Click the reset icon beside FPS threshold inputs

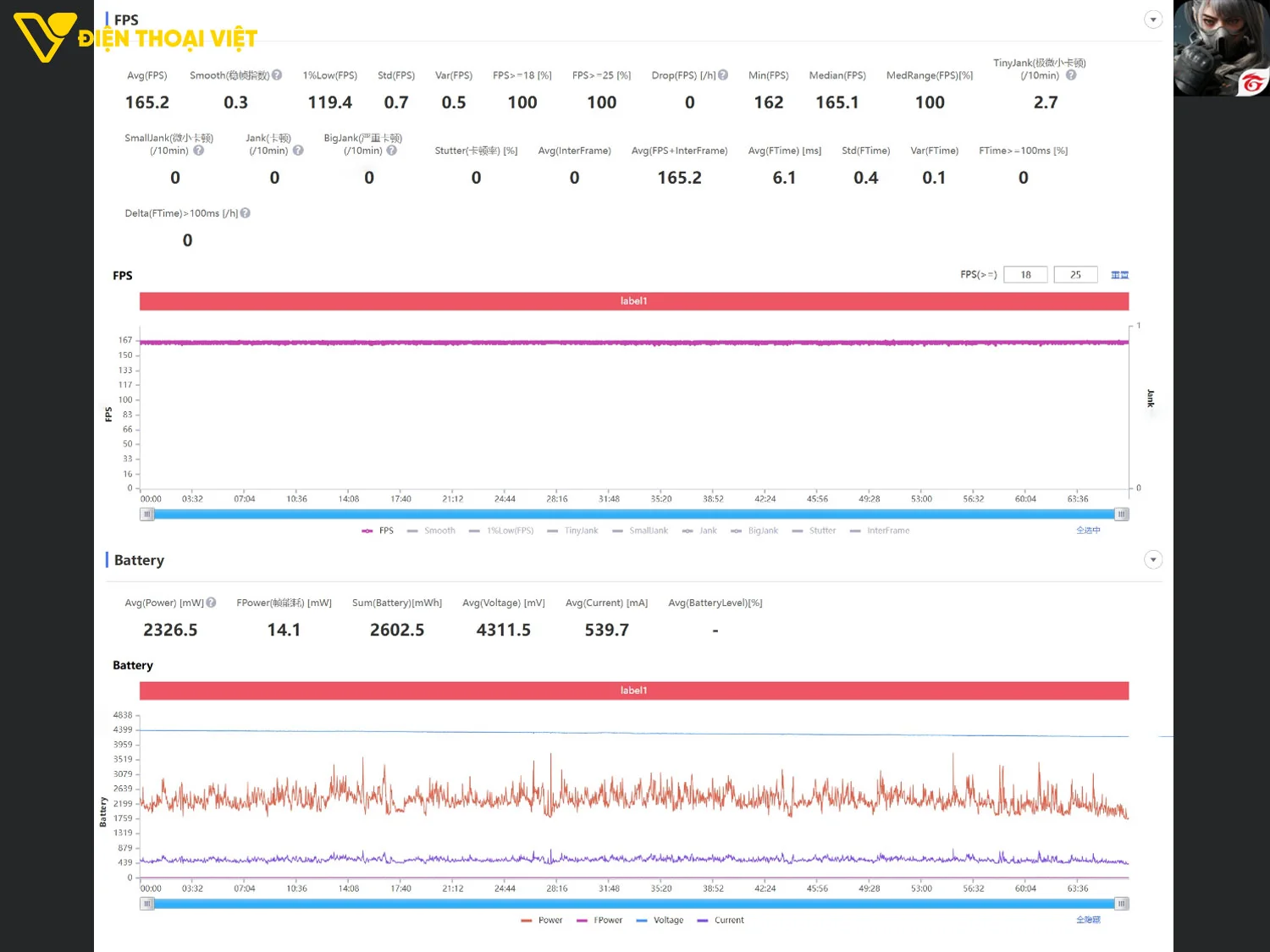[1119, 275]
